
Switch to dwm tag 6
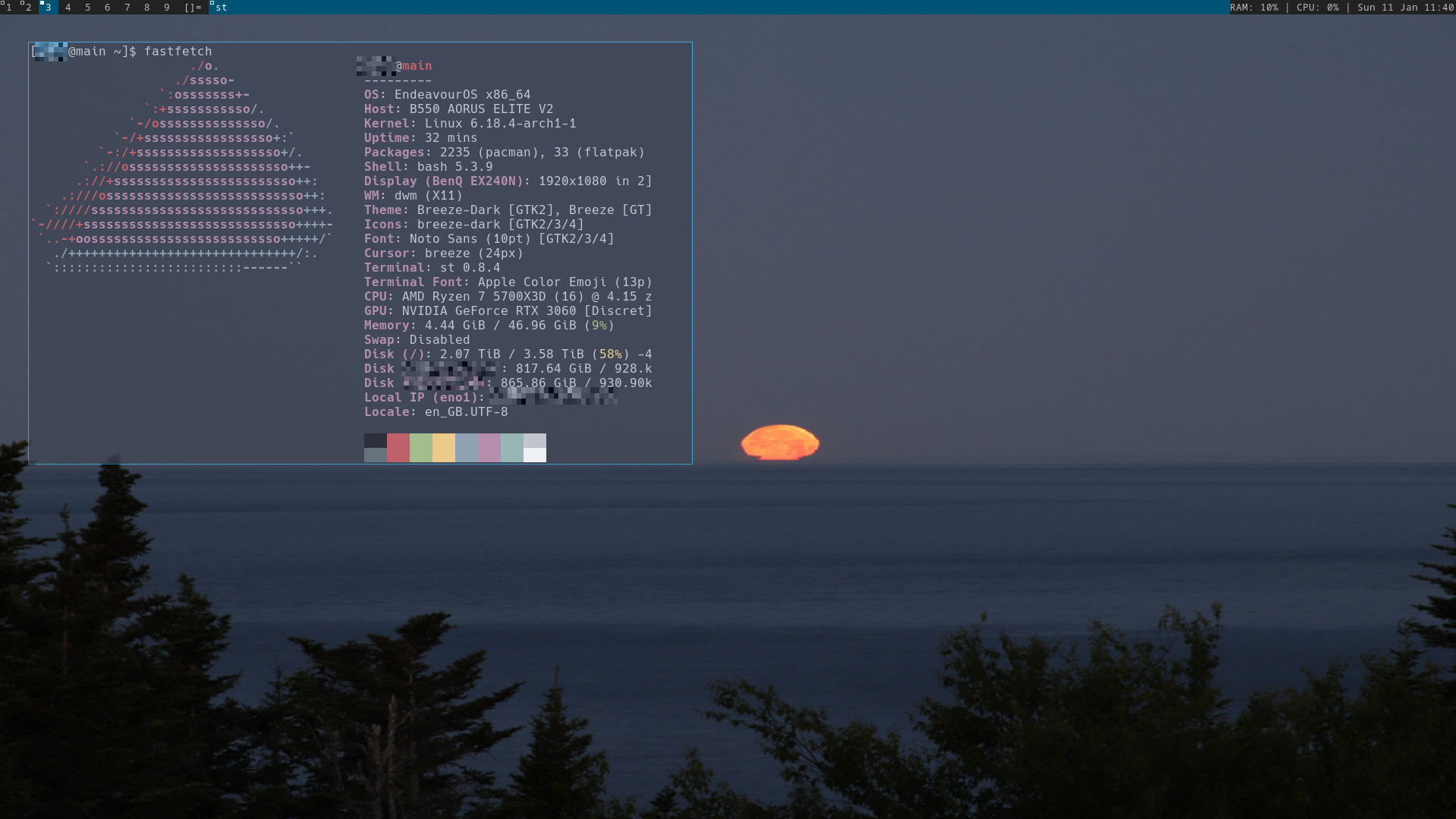click(x=108, y=7)
